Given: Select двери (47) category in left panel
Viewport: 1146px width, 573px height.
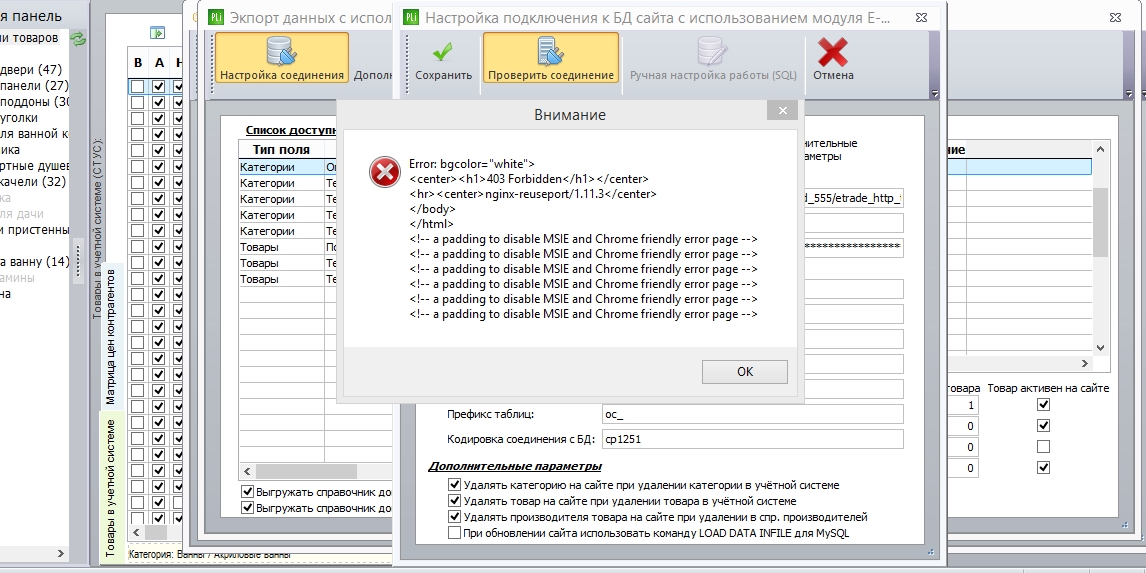Looking at the screenshot, I should tap(31, 69).
